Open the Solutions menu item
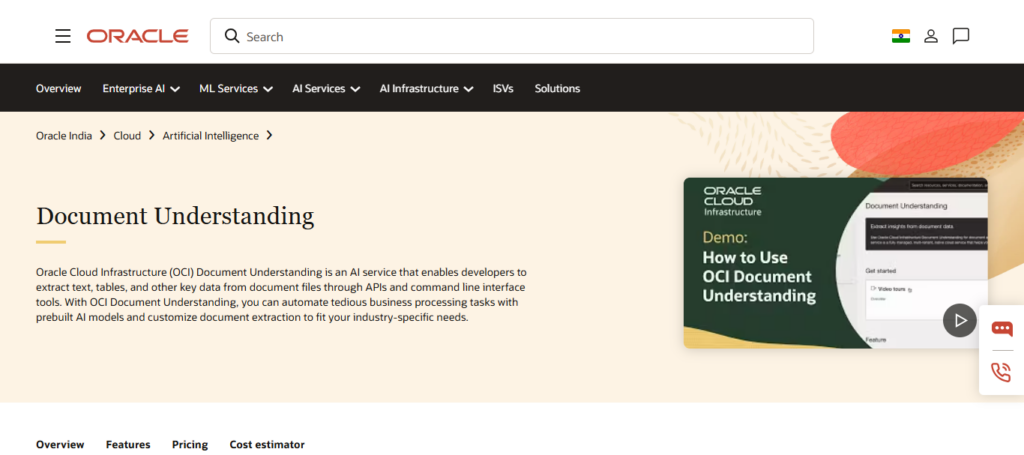The image size is (1024, 455). click(x=557, y=88)
